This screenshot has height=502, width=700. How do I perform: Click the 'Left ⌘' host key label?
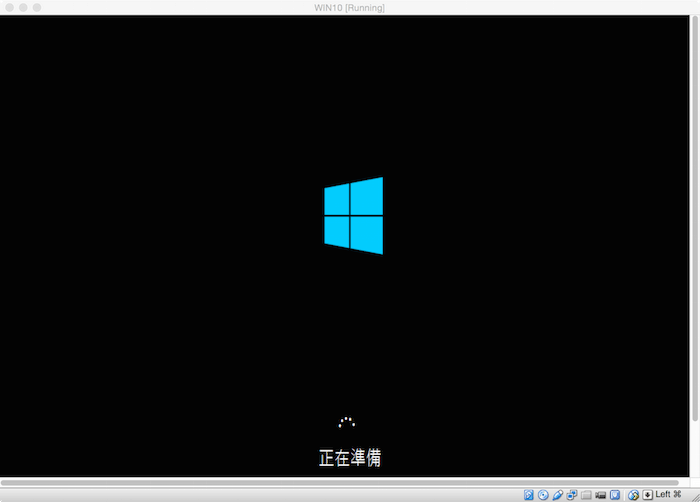click(668, 494)
